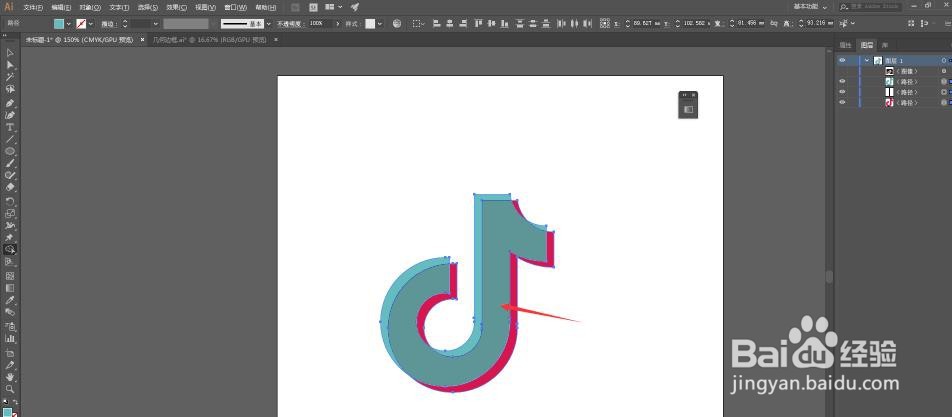The height and width of the screenshot is (417, 952).
Task: Open the 效果(C) menu
Action: point(177,7)
